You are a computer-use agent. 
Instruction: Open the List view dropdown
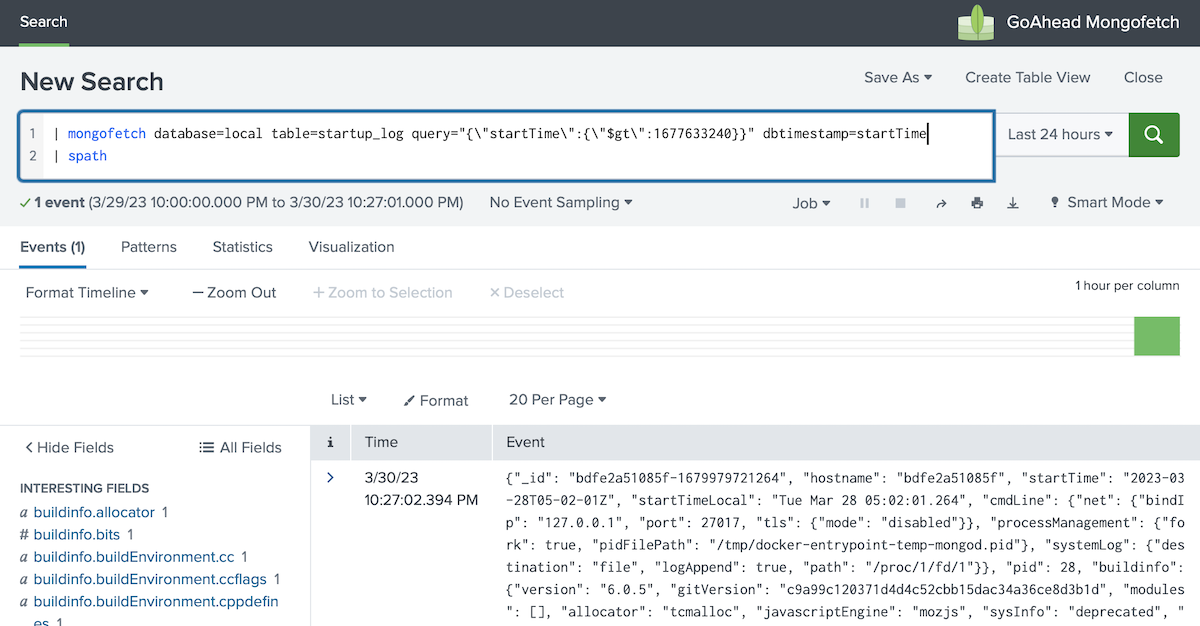click(349, 399)
